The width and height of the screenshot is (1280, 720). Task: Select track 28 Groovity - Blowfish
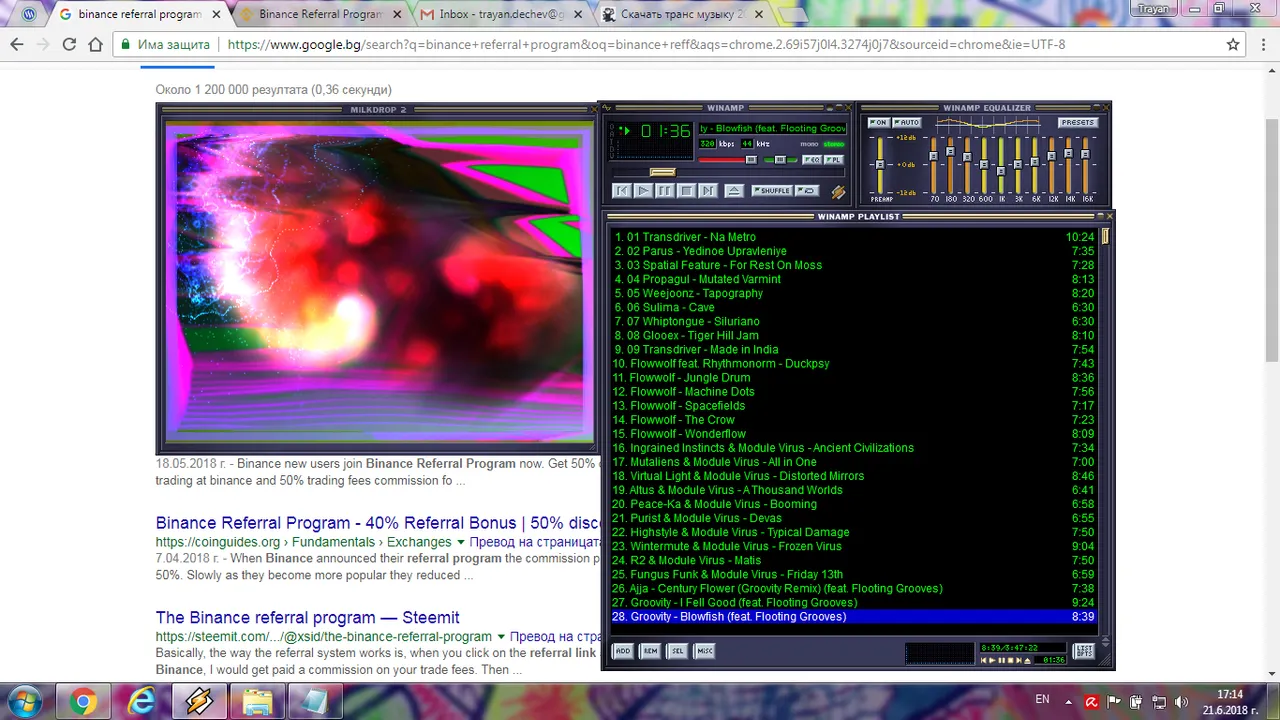click(x=853, y=617)
